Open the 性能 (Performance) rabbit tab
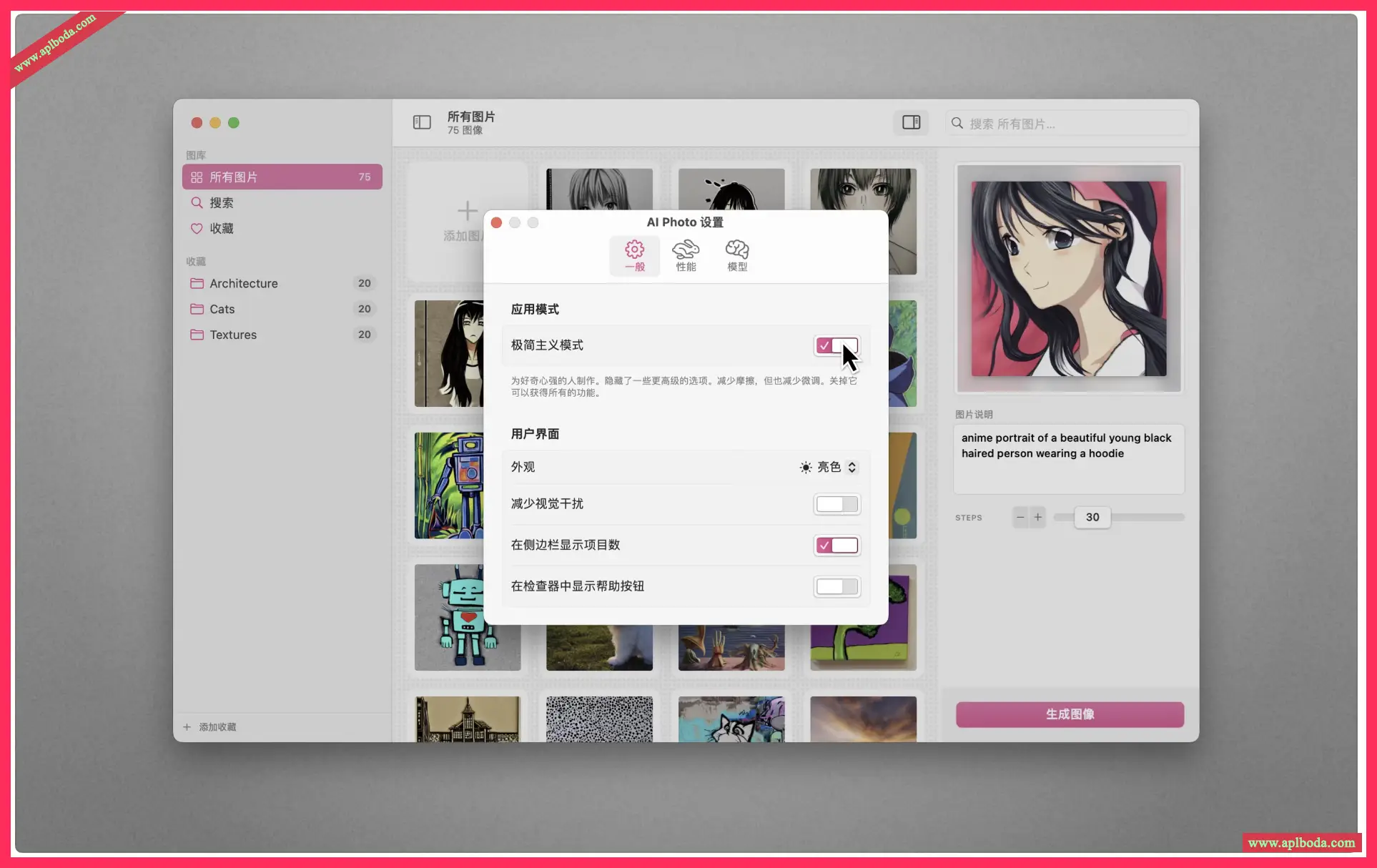Viewport: 1377px width, 868px height. tap(685, 255)
